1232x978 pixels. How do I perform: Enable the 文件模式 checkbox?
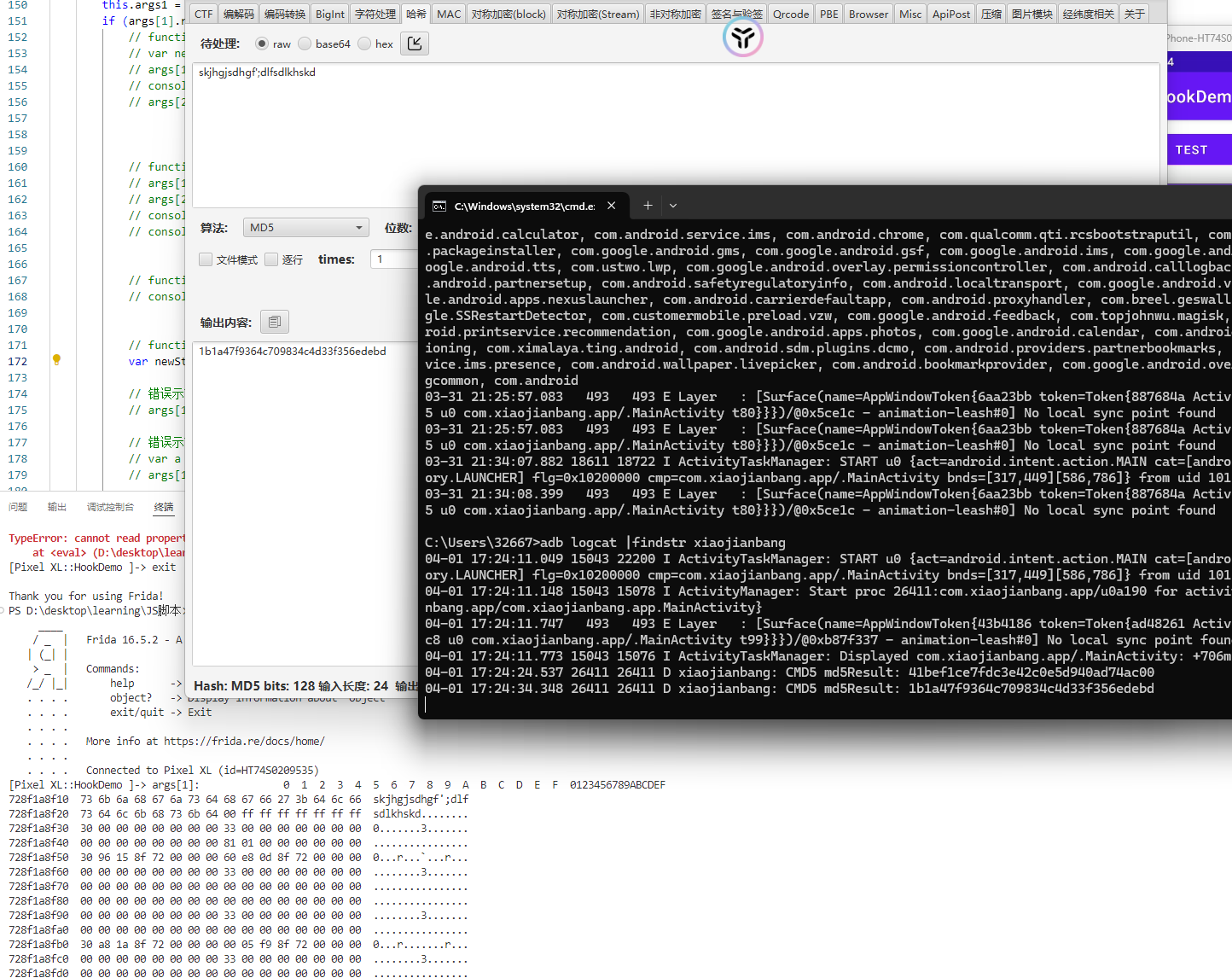(x=206, y=259)
